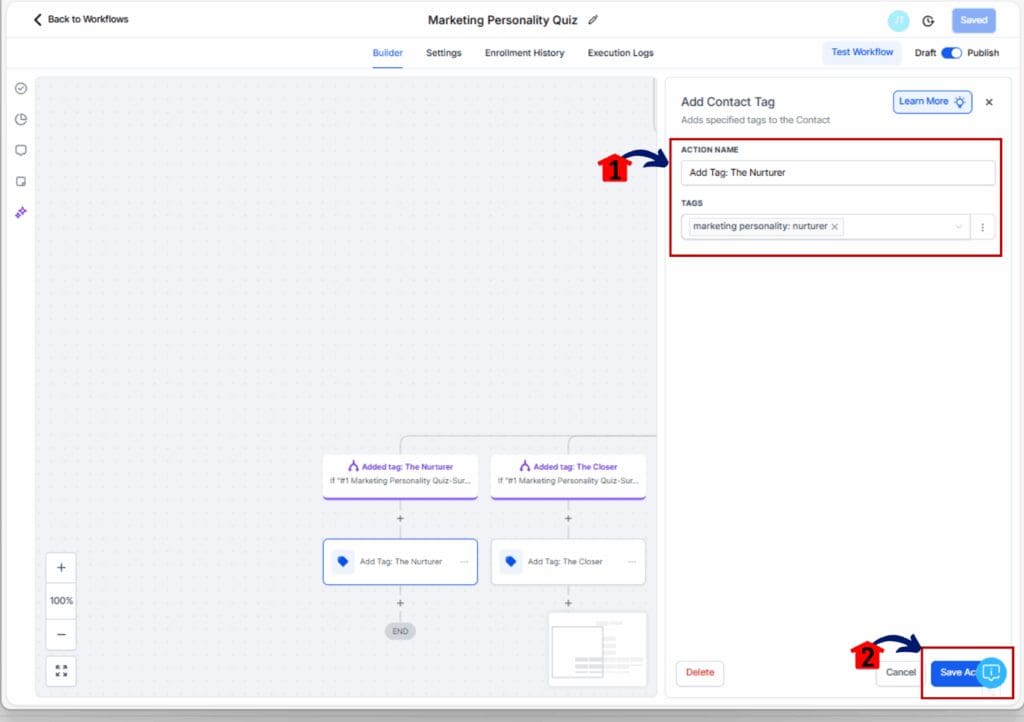
Task: Open options menu on Add Tag: The Closer node
Action: [x=630, y=561]
